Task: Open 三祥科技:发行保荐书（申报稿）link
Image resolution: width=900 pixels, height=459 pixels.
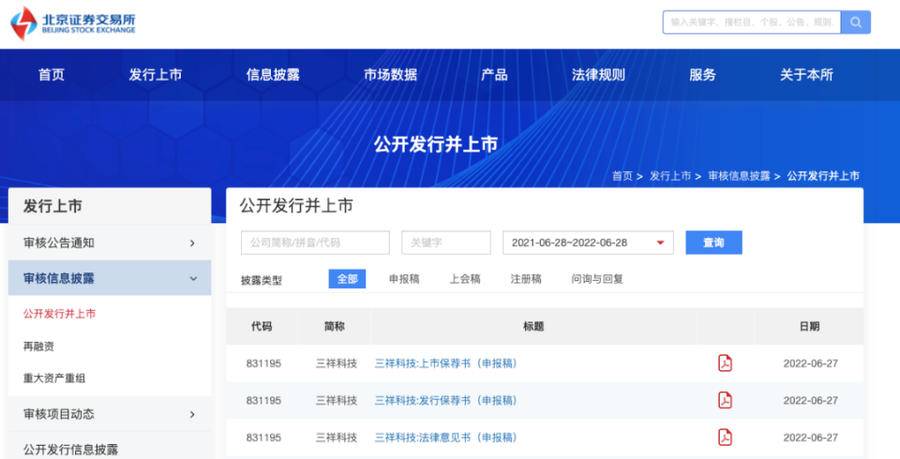Action: (x=446, y=400)
